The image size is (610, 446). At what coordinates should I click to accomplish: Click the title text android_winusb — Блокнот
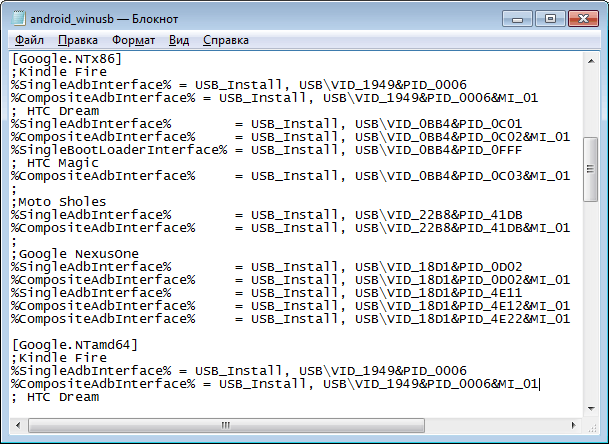coord(104,19)
